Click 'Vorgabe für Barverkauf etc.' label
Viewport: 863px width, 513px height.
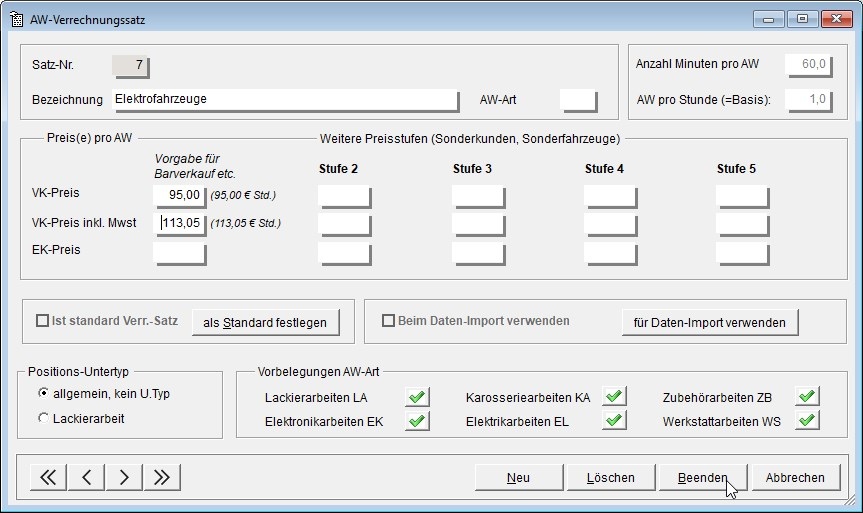195,166
